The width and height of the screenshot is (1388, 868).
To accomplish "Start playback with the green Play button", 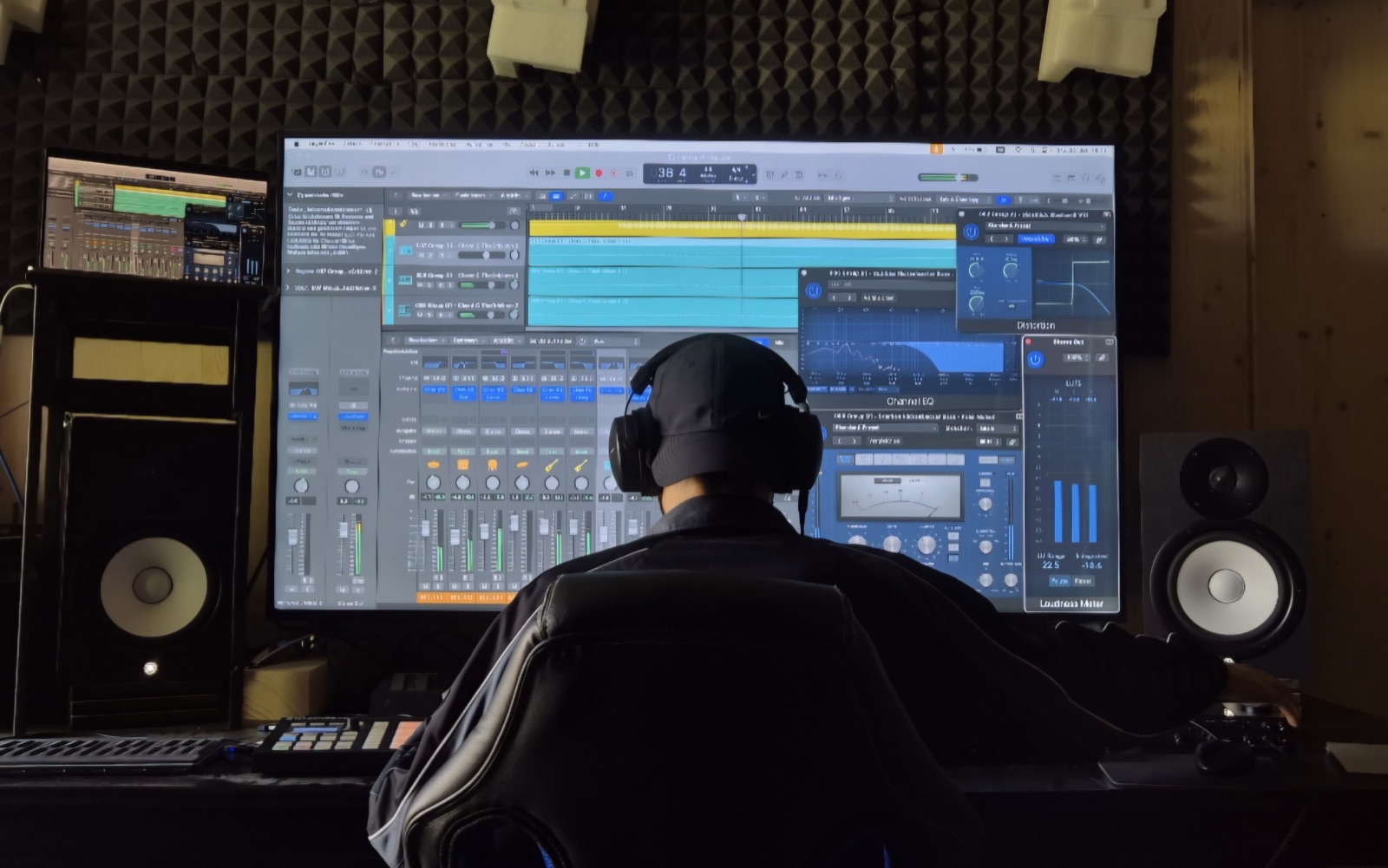I will (x=582, y=173).
